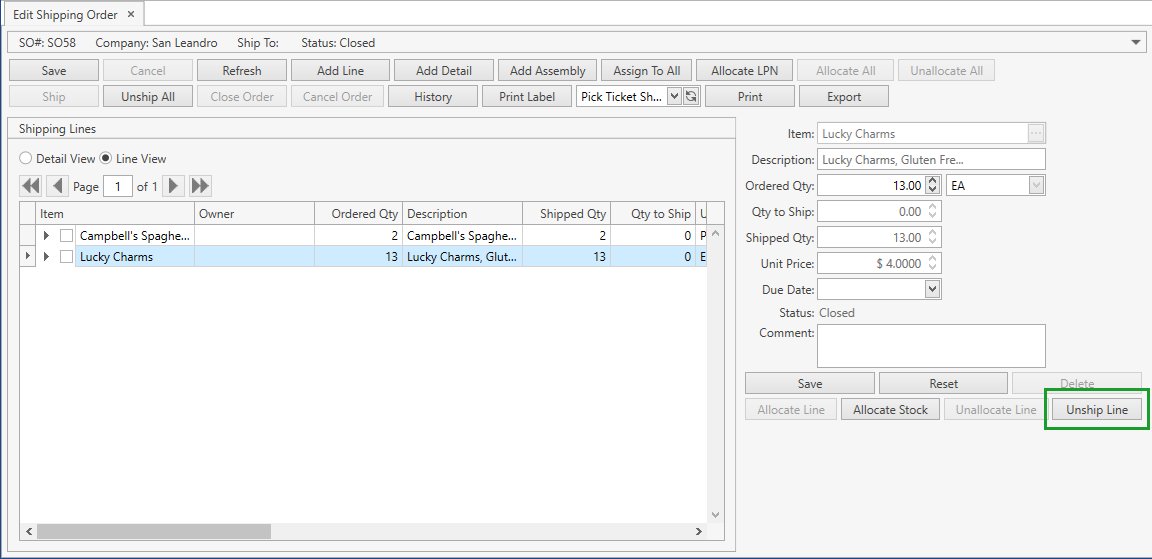Check the Lucky Charms row checkbox
The image size is (1152, 559).
[66, 257]
